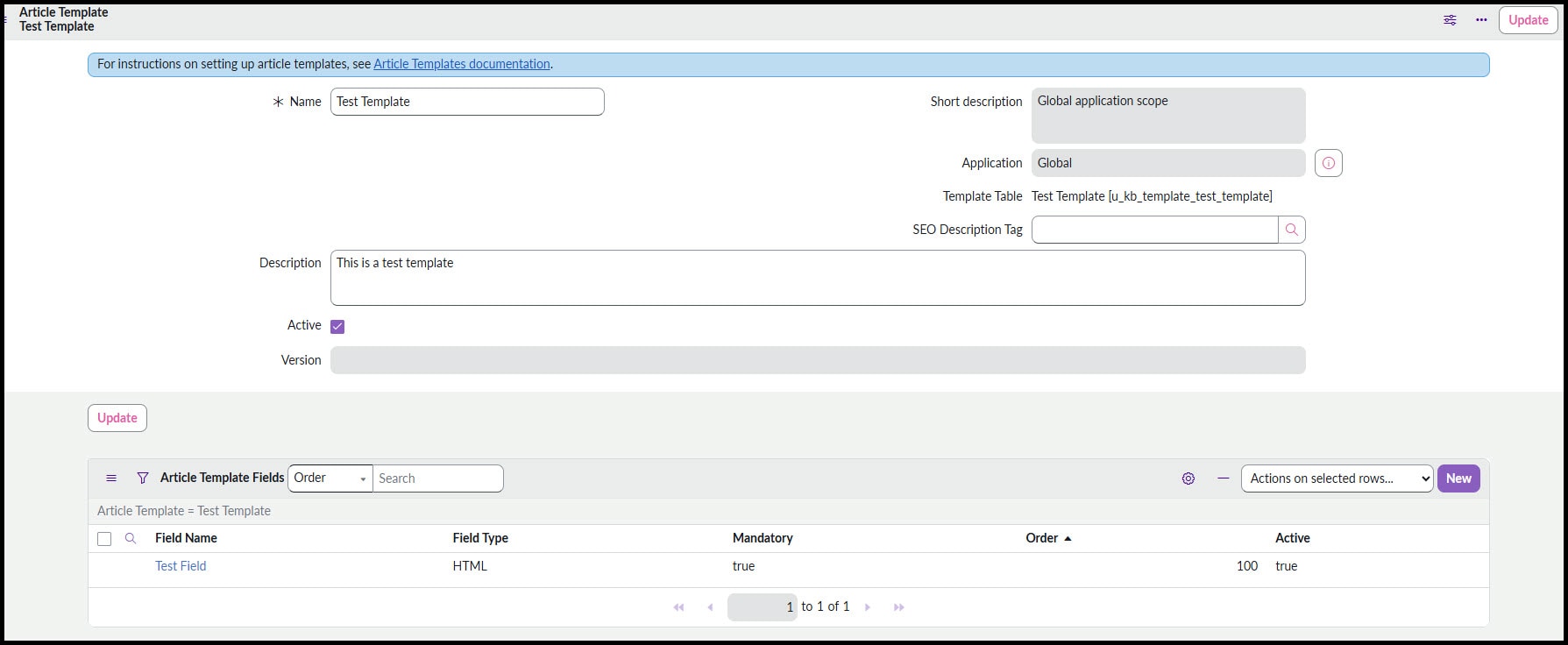The height and width of the screenshot is (645, 1568).
Task: Click the list Search box
Action: 438,478
